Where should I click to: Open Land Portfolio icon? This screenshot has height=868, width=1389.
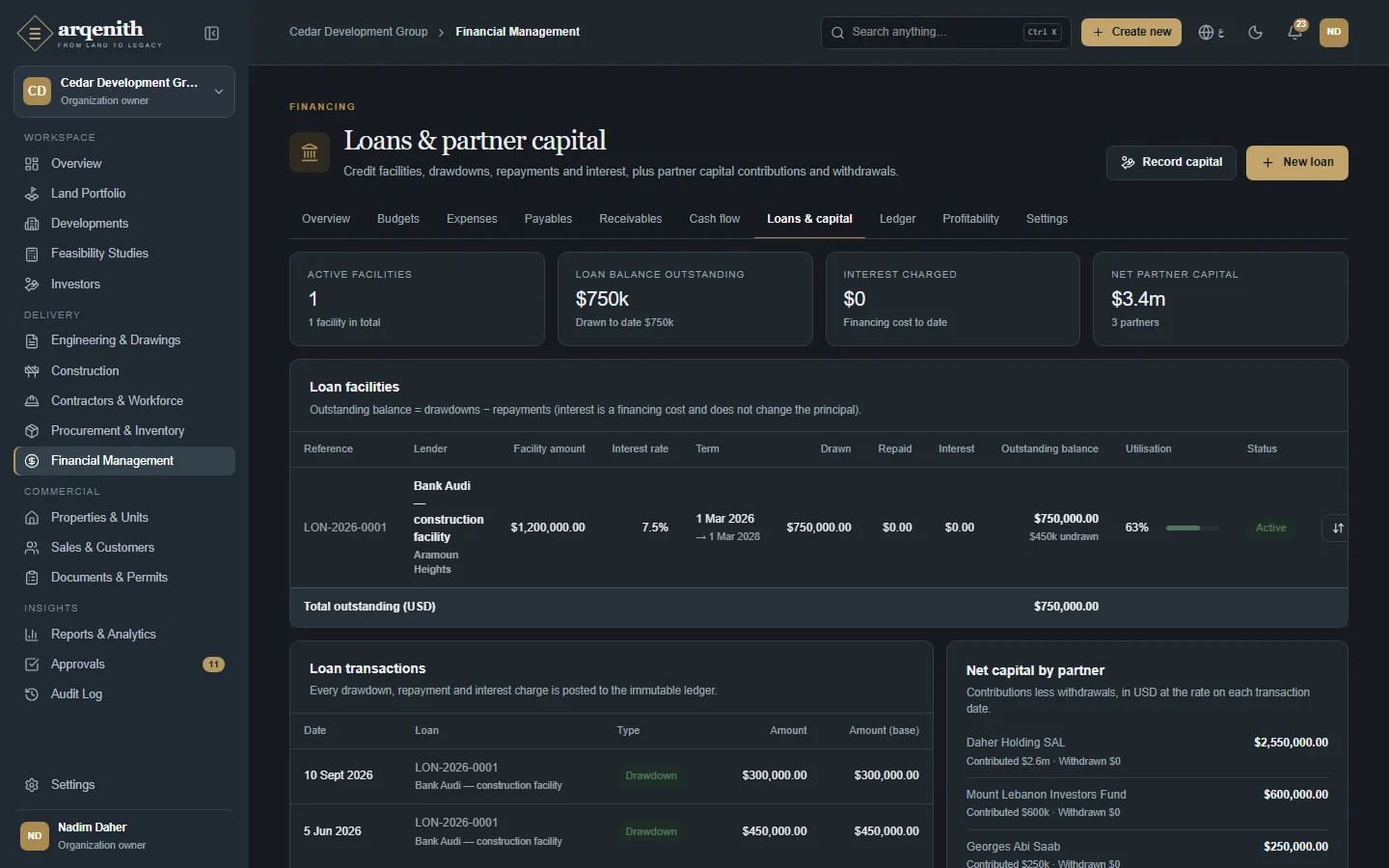coord(32,194)
